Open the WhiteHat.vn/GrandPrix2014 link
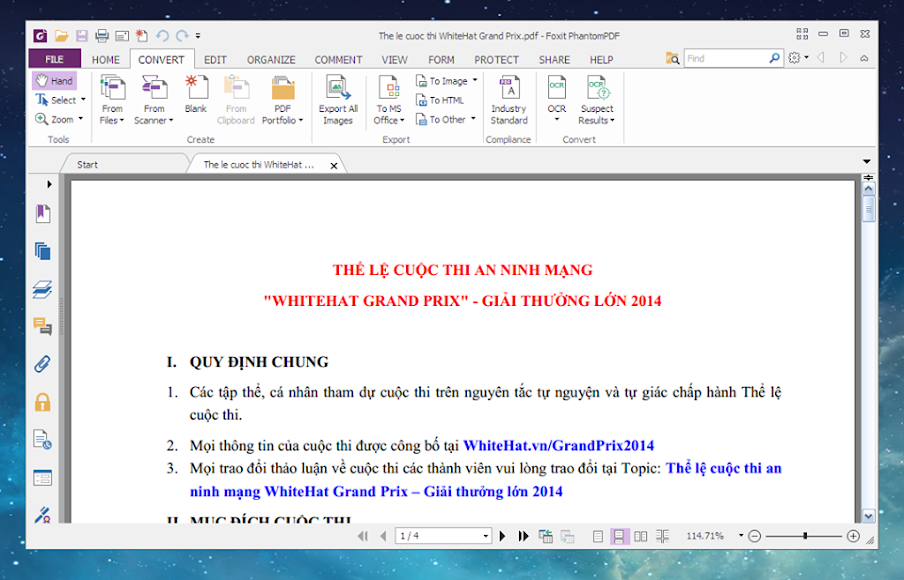The image size is (904, 580). click(559, 446)
